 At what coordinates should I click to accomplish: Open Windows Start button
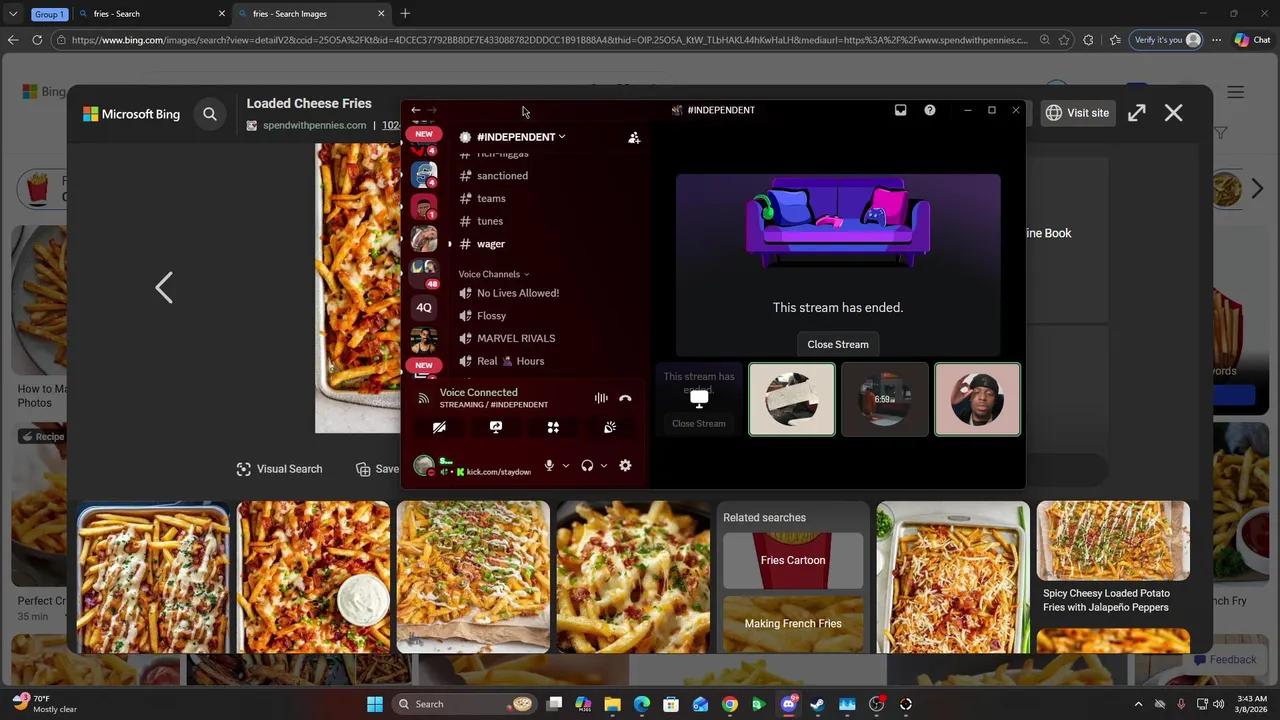tap(375, 704)
